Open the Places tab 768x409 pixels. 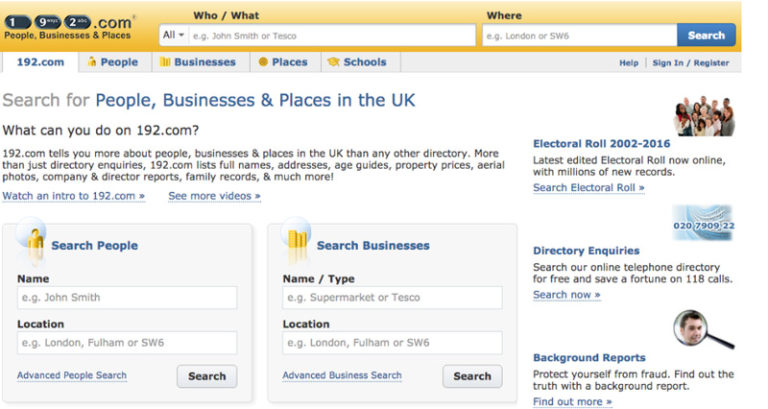coord(283,62)
